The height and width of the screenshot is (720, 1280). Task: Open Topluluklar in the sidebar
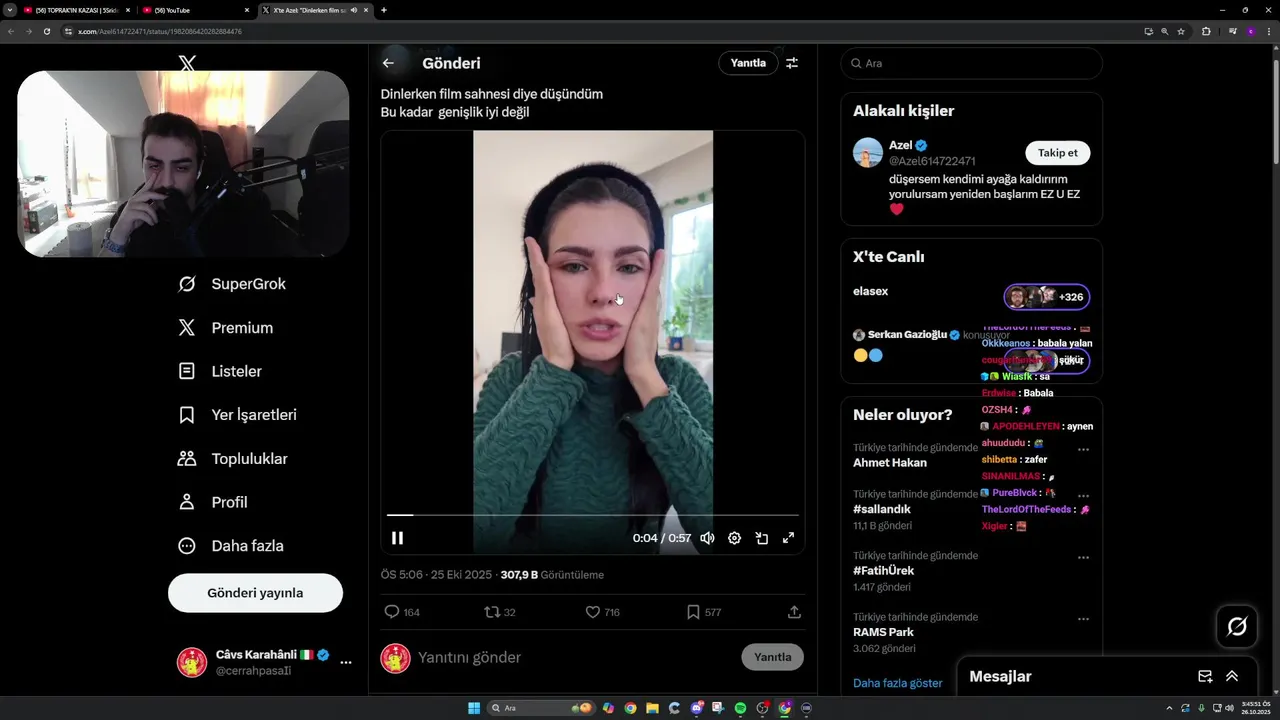(232, 459)
